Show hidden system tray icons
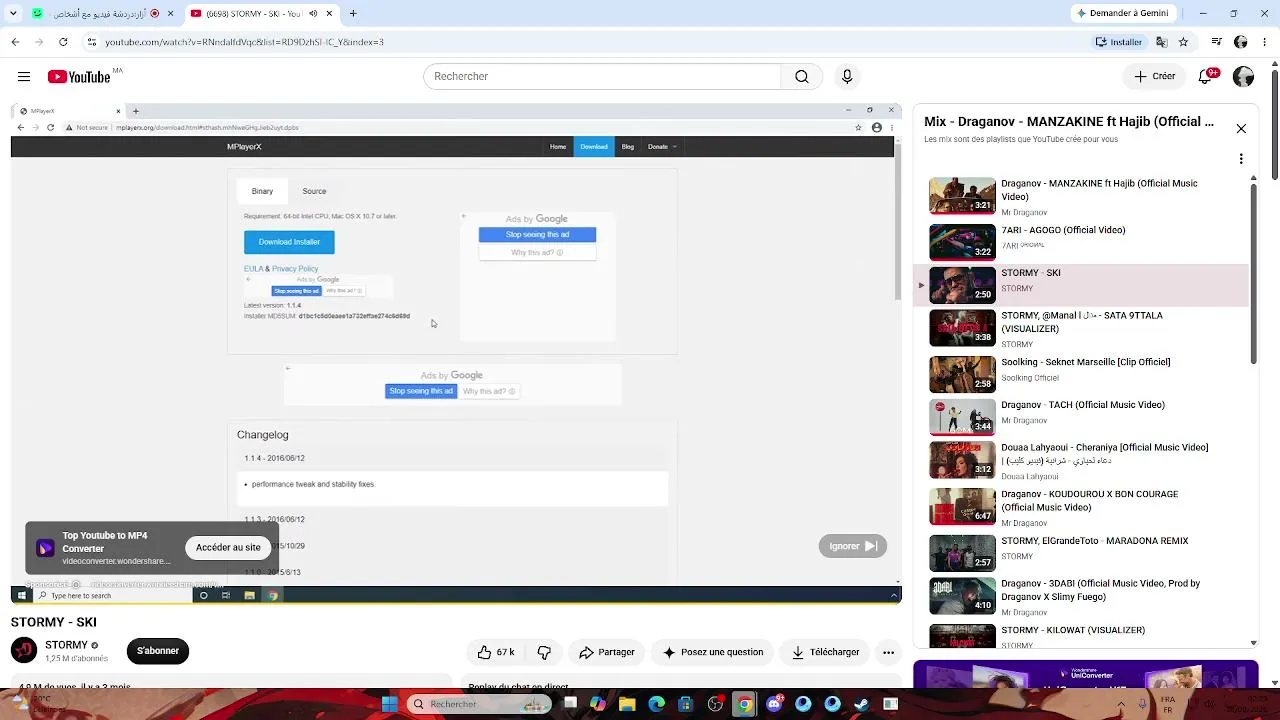The image size is (1280, 720). coord(1121,704)
